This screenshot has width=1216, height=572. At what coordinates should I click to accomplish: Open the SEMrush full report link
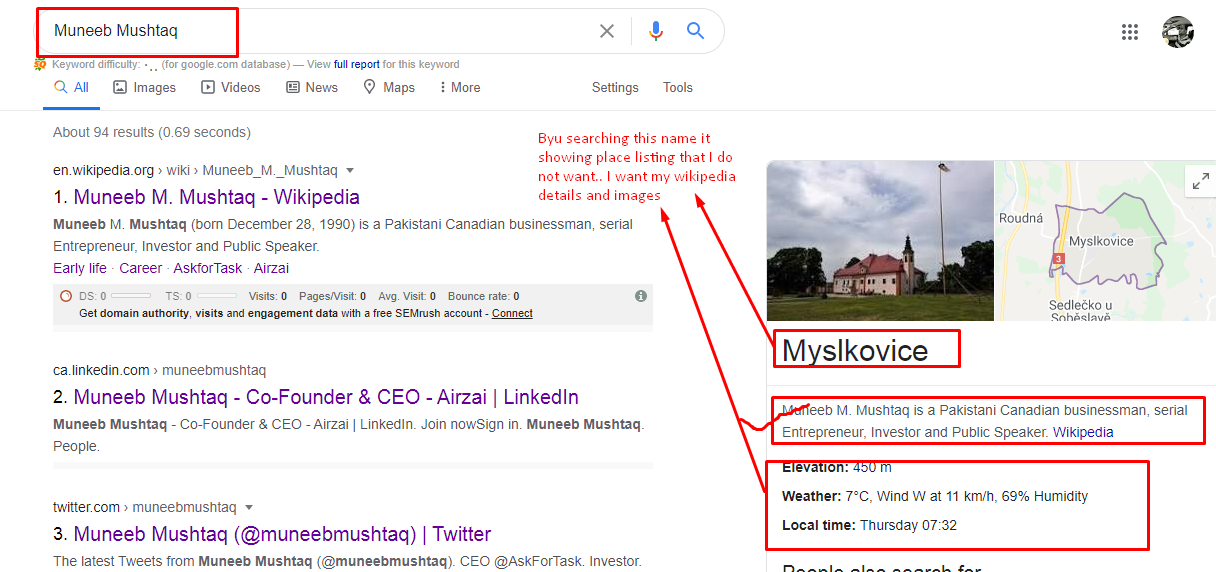357,64
